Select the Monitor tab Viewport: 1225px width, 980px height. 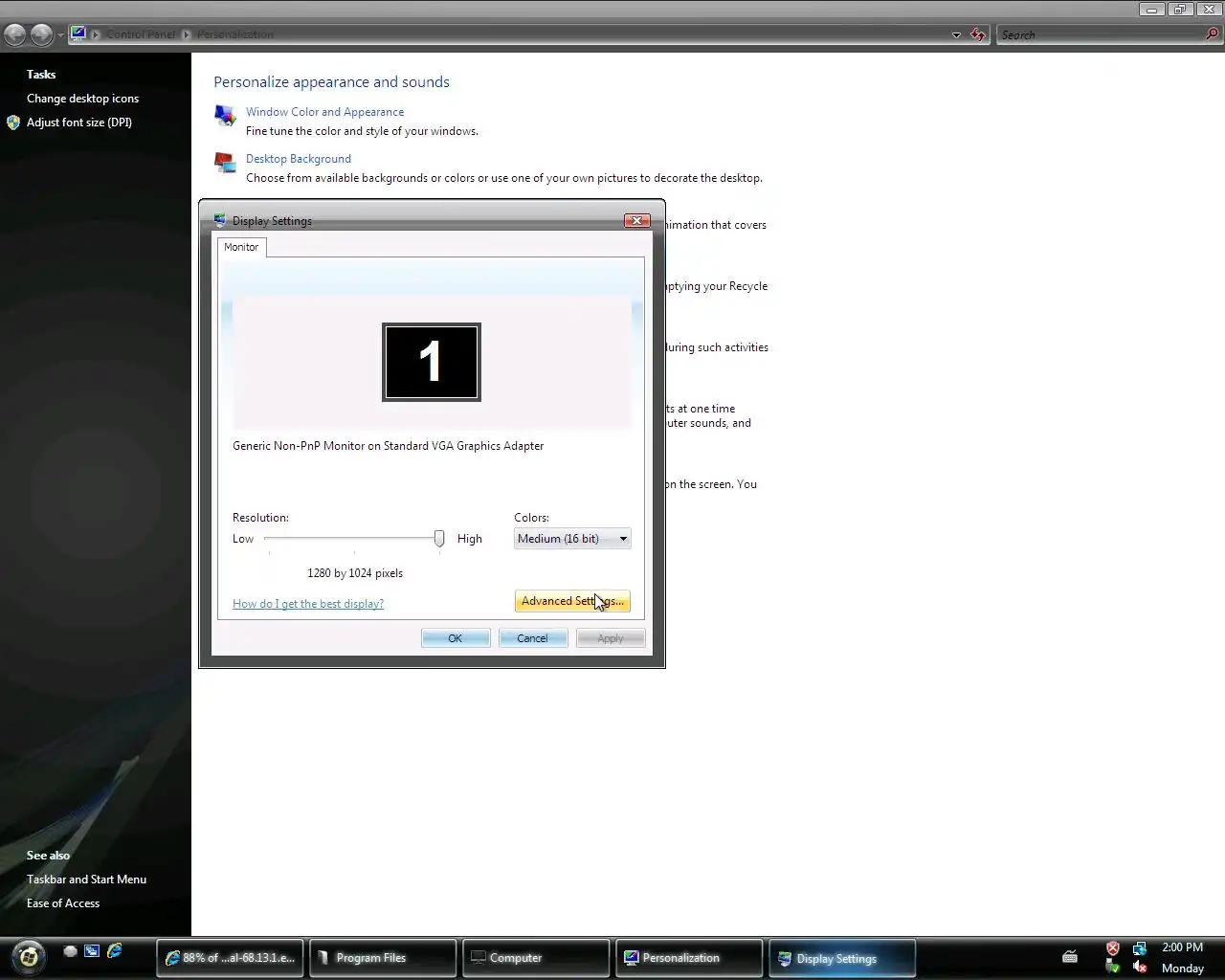coord(241,247)
